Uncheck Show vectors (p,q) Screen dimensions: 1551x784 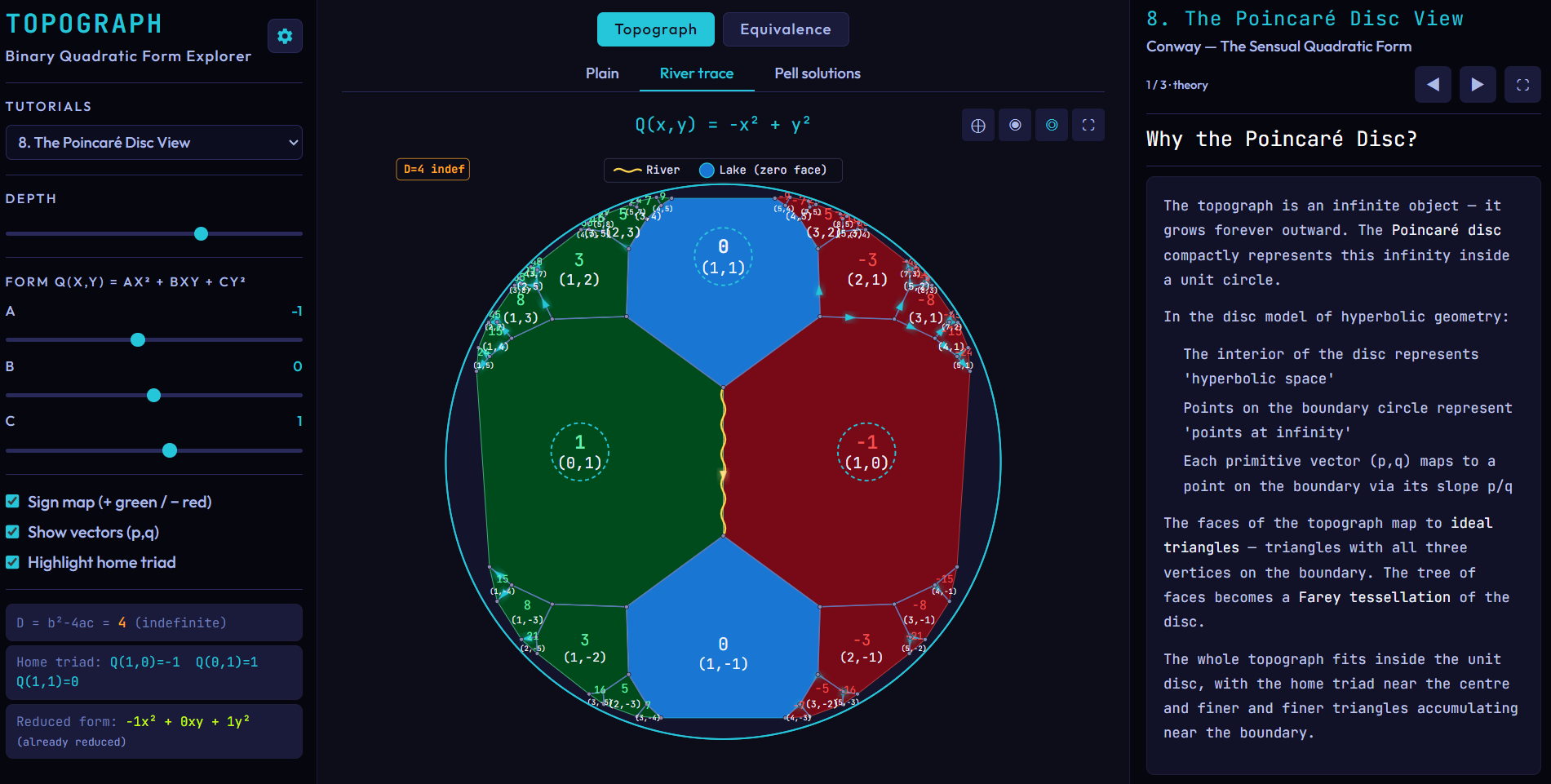pyautogui.click(x=11, y=532)
